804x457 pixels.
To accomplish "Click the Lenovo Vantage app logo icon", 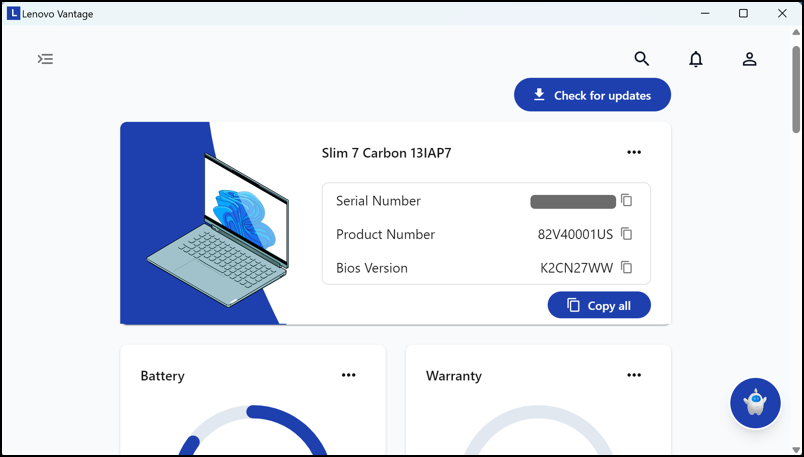I will [x=13, y=14].
